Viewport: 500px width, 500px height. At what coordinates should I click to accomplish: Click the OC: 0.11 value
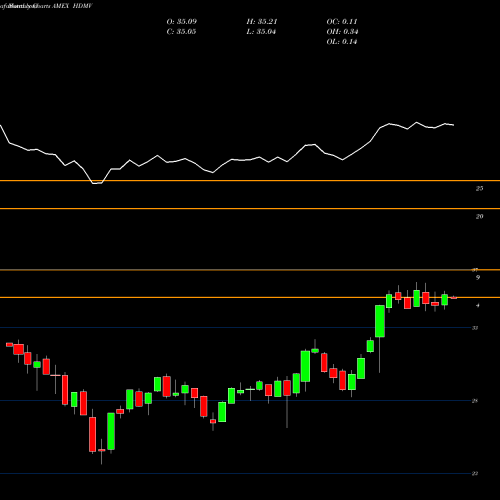coord(342,22)
